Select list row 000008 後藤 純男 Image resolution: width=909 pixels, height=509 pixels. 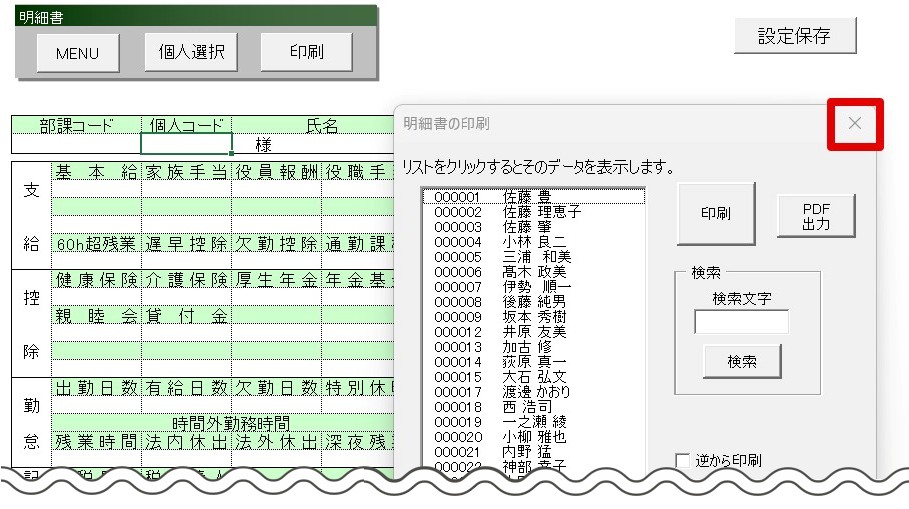[533, 303]
